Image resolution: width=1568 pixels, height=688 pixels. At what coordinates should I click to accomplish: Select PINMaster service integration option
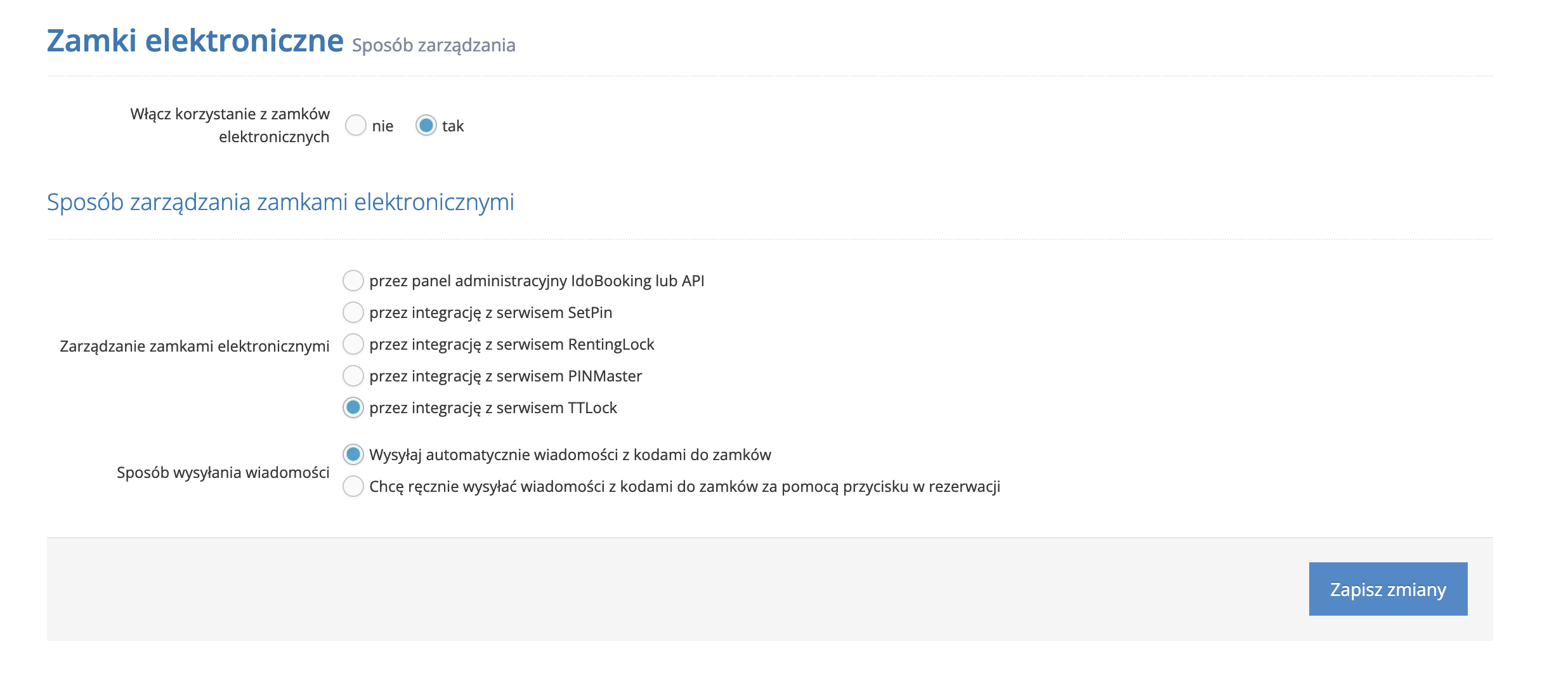point(353,376)
